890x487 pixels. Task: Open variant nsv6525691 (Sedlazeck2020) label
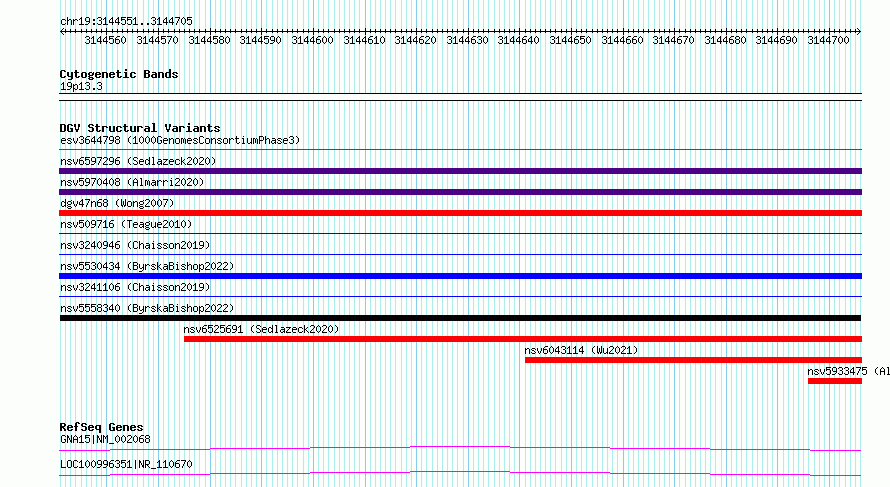point(261,329)
